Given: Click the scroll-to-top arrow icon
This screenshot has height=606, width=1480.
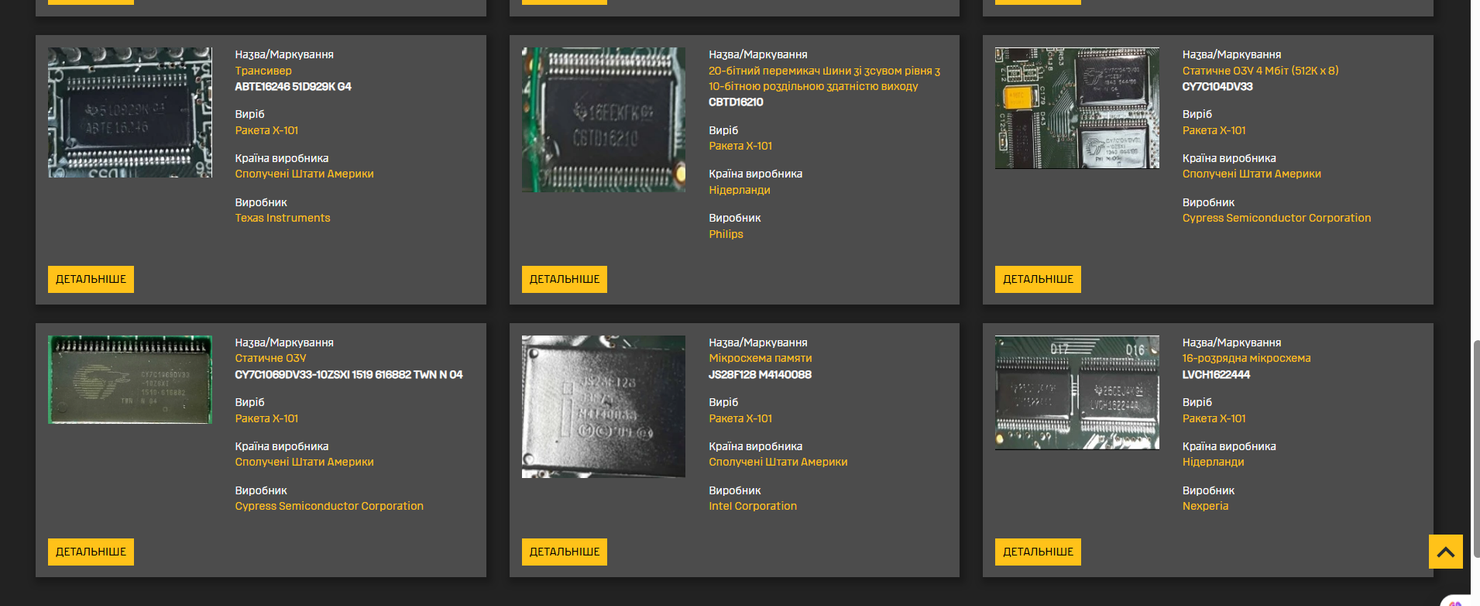Looking at the screenshot, I should (x=1445, y=552).
